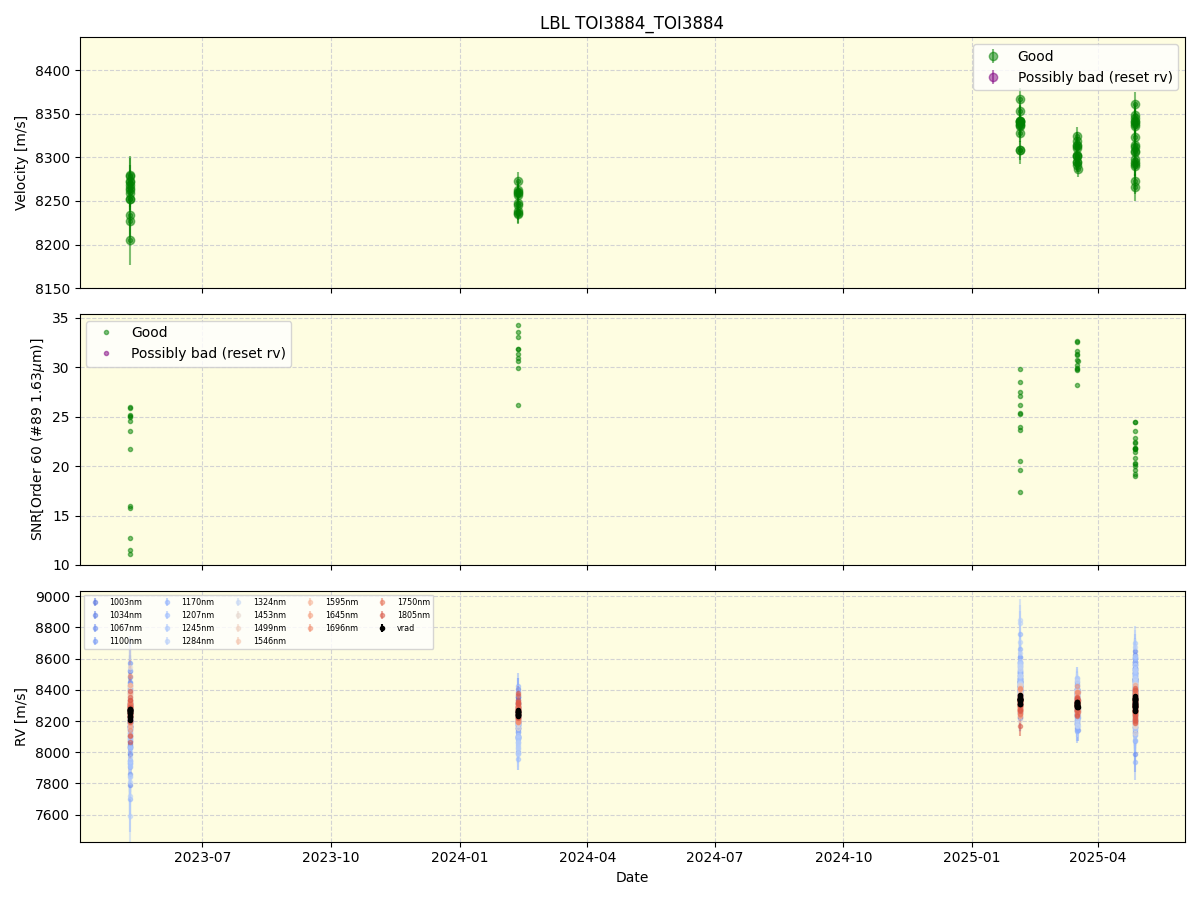Click the 1245nm legend entry

197,628
